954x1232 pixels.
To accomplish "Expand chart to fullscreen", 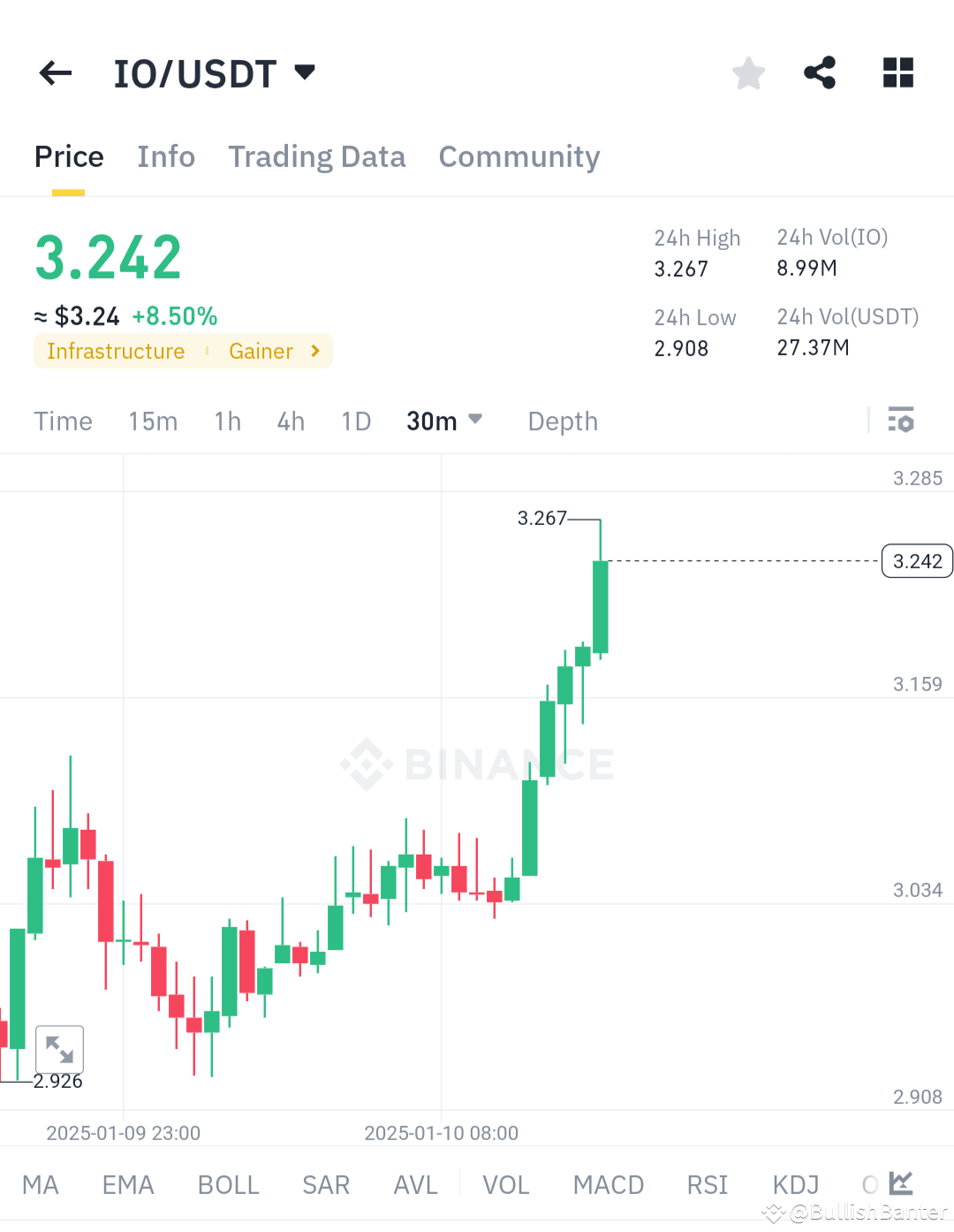I will tap(59, 1049).
